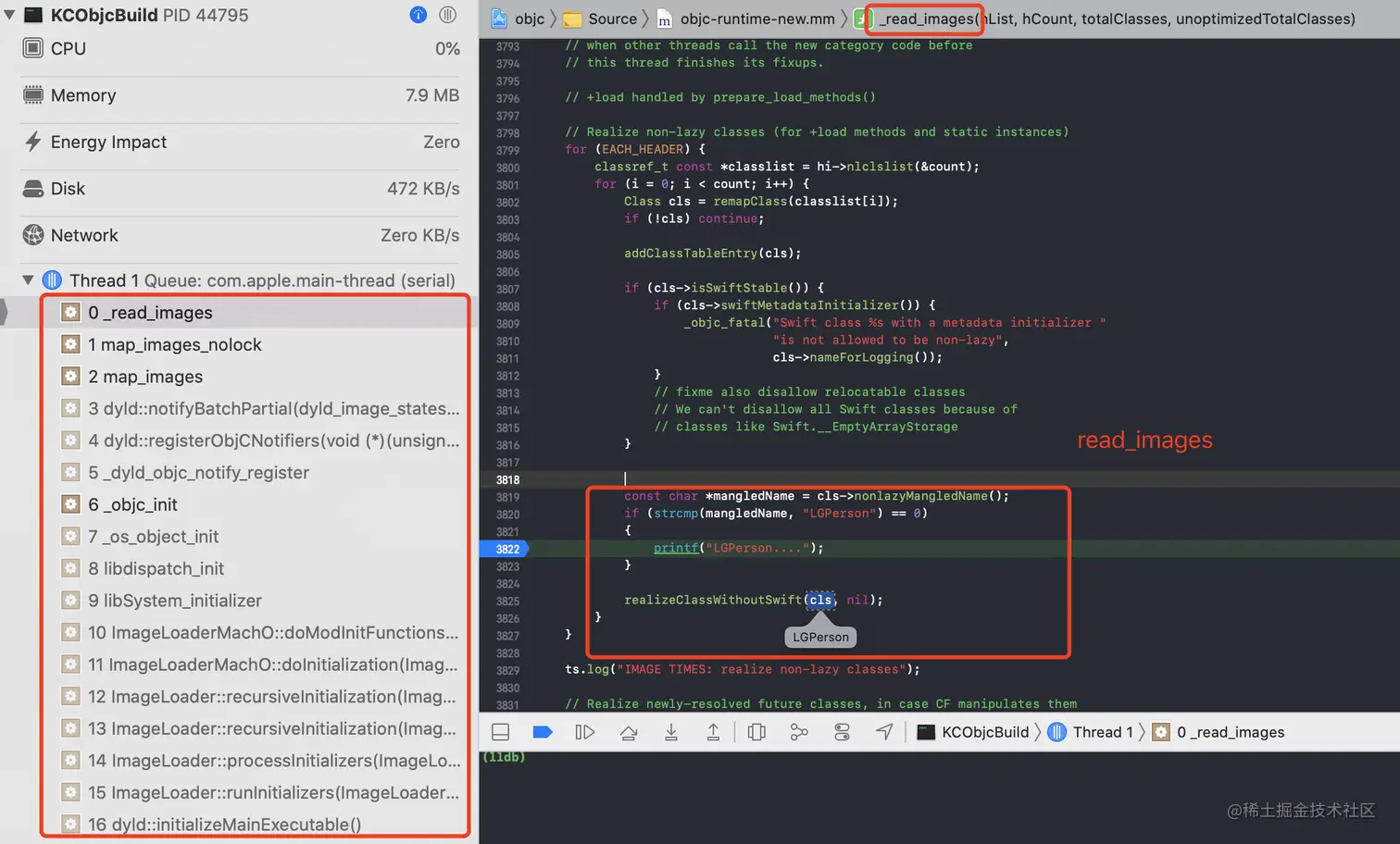Open Environment Overrides control
Viewport: 1400px width, 844px height.
point(842,732)
